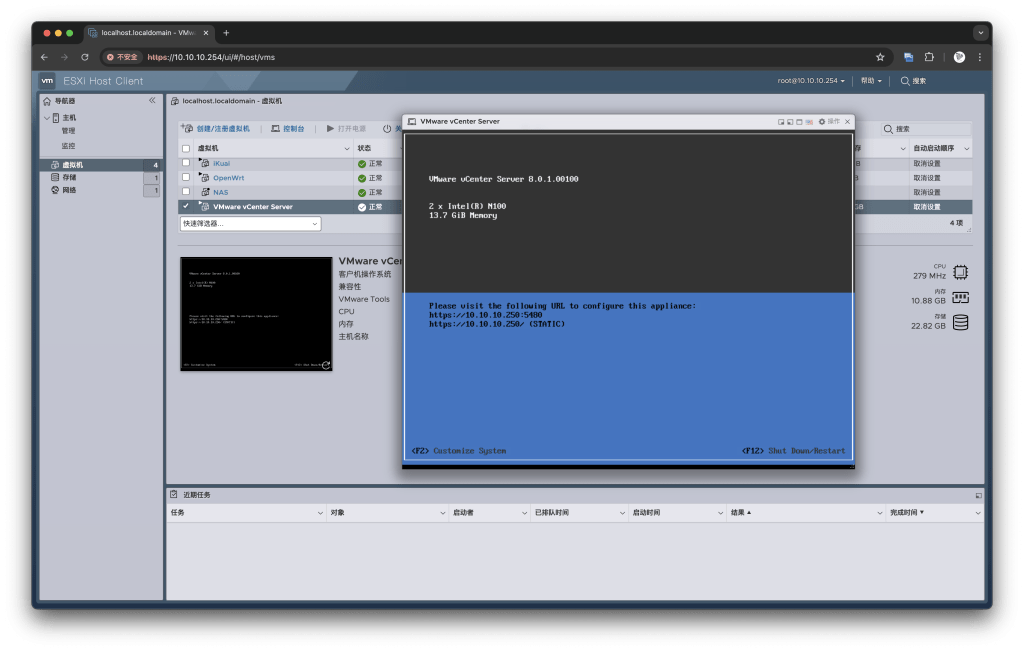The image size is (1024, 651).
Task: Click the power-on play icon
Action: click(330, 129)
